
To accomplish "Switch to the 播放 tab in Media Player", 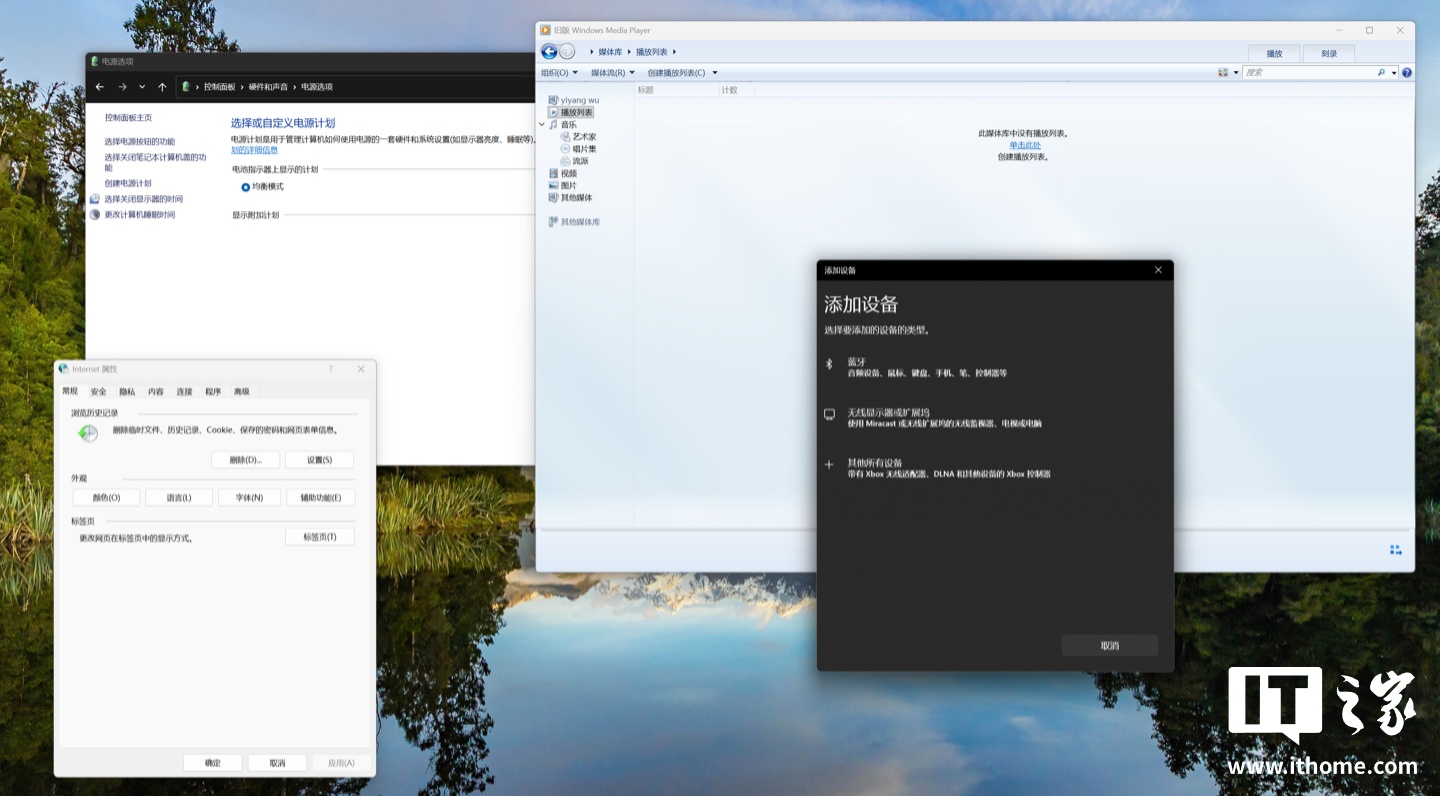I will tap(1274, 54).
